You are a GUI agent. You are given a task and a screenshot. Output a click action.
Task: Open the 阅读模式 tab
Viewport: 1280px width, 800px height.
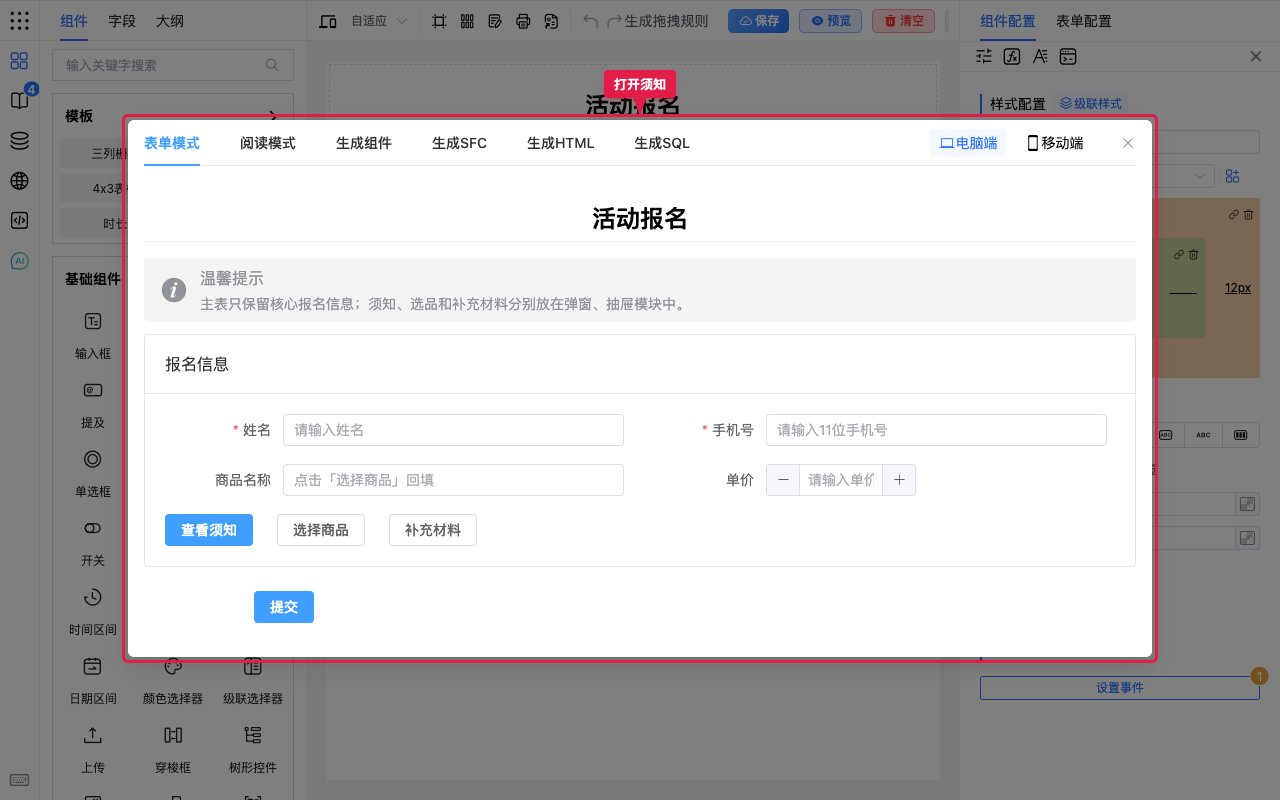[x=268, y=143]
